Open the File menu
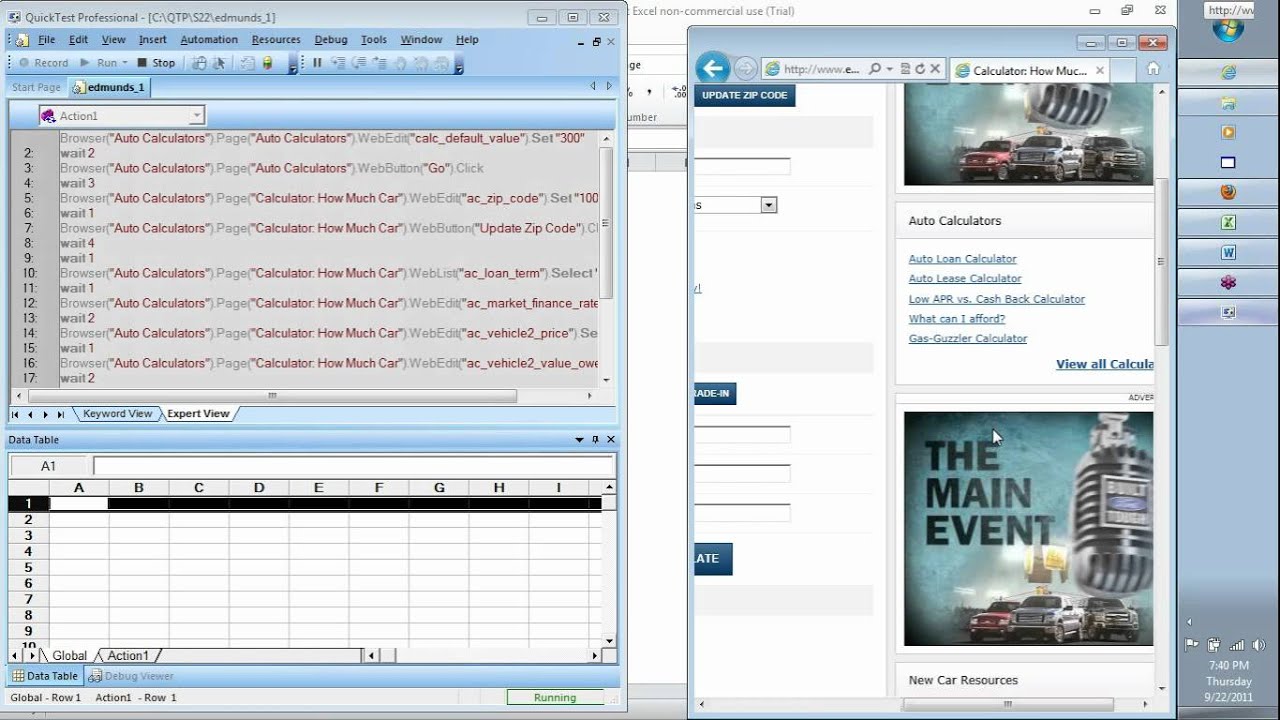 coord(46,40)
